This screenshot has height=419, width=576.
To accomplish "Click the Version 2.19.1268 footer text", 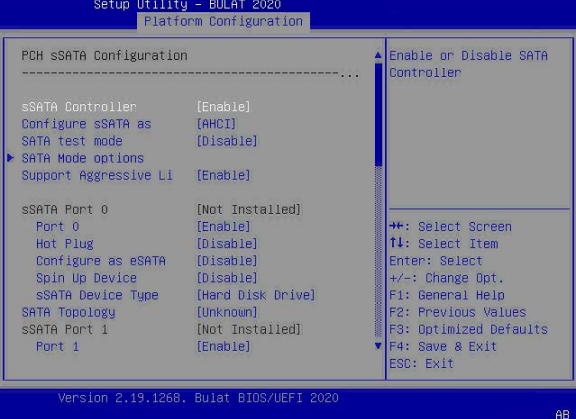I will click(x=198, y=398).
